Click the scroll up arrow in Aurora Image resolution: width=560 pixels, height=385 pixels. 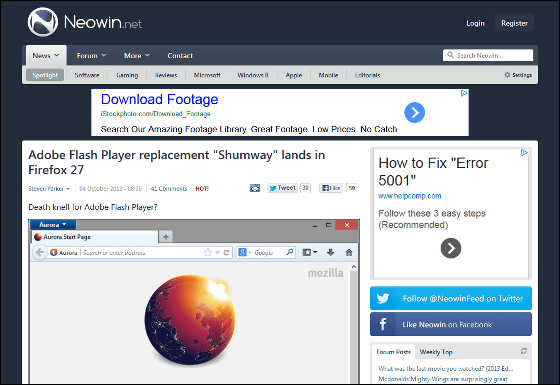[x=354, y=267]
